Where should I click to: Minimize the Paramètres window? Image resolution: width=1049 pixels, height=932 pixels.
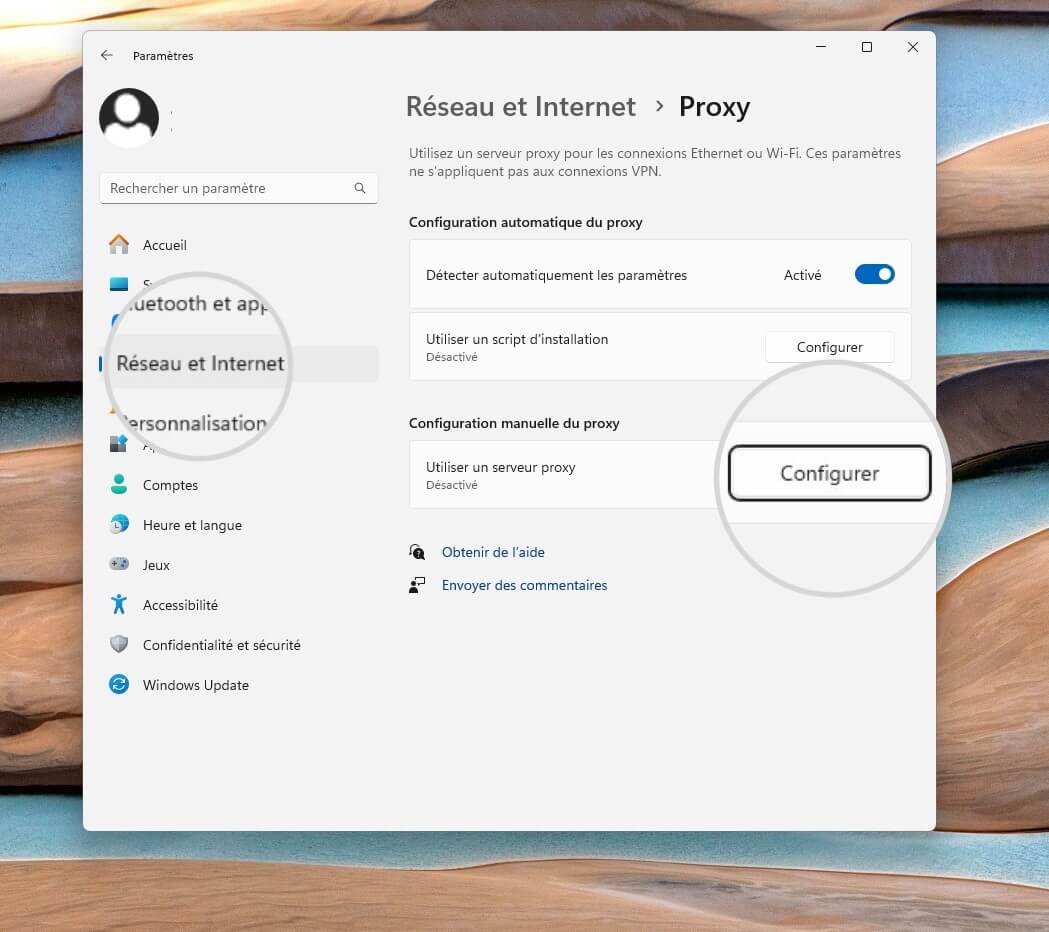click(821, 47)
